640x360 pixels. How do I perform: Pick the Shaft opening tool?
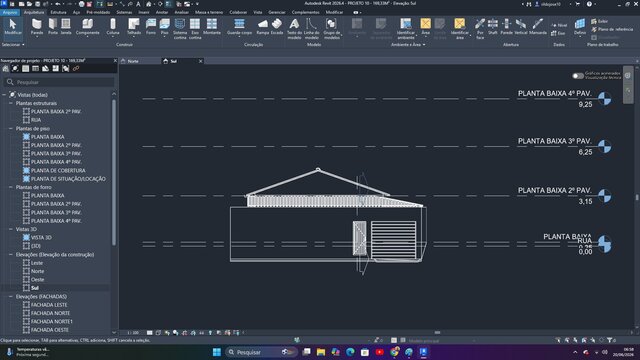493,27
